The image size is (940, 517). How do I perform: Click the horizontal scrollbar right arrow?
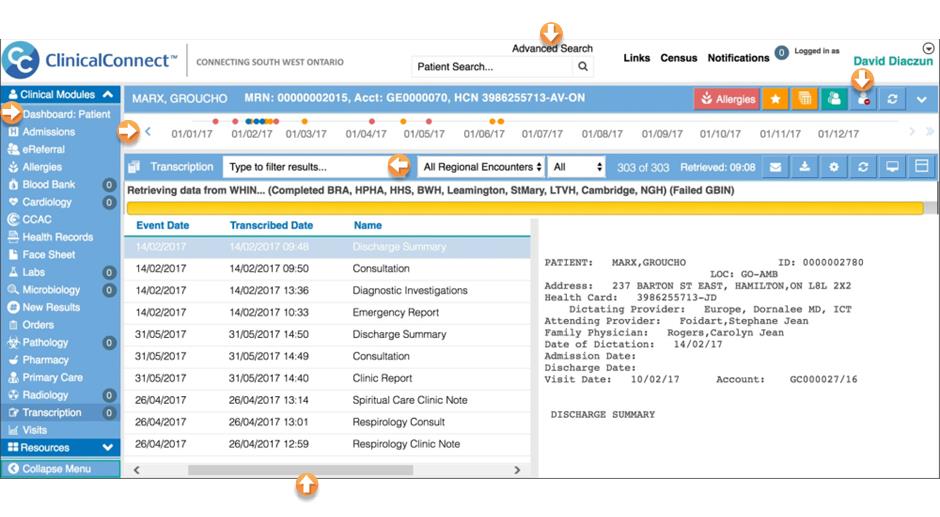[517, 470]
